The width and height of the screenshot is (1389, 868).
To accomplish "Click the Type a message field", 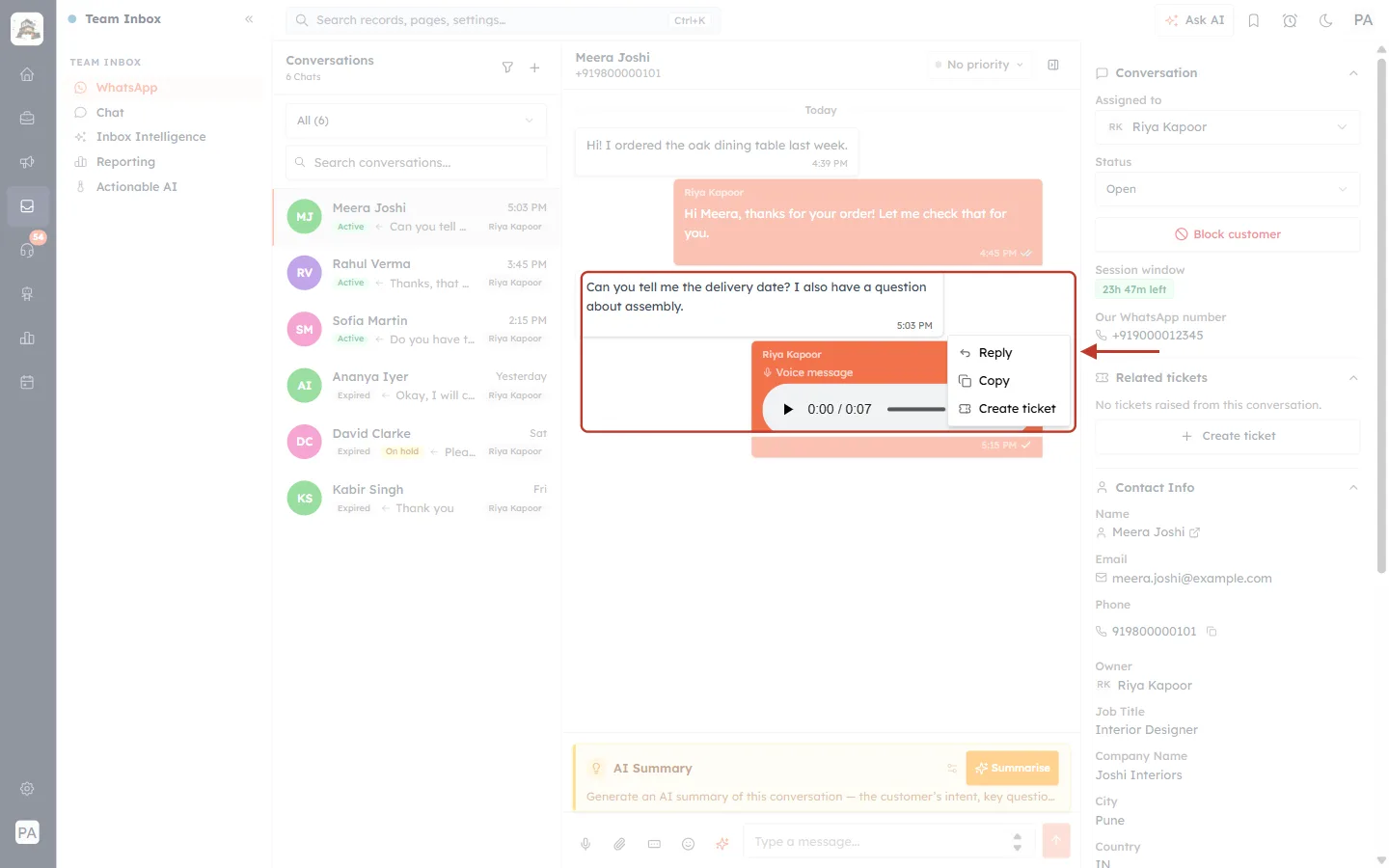I will tap(886, 842).
